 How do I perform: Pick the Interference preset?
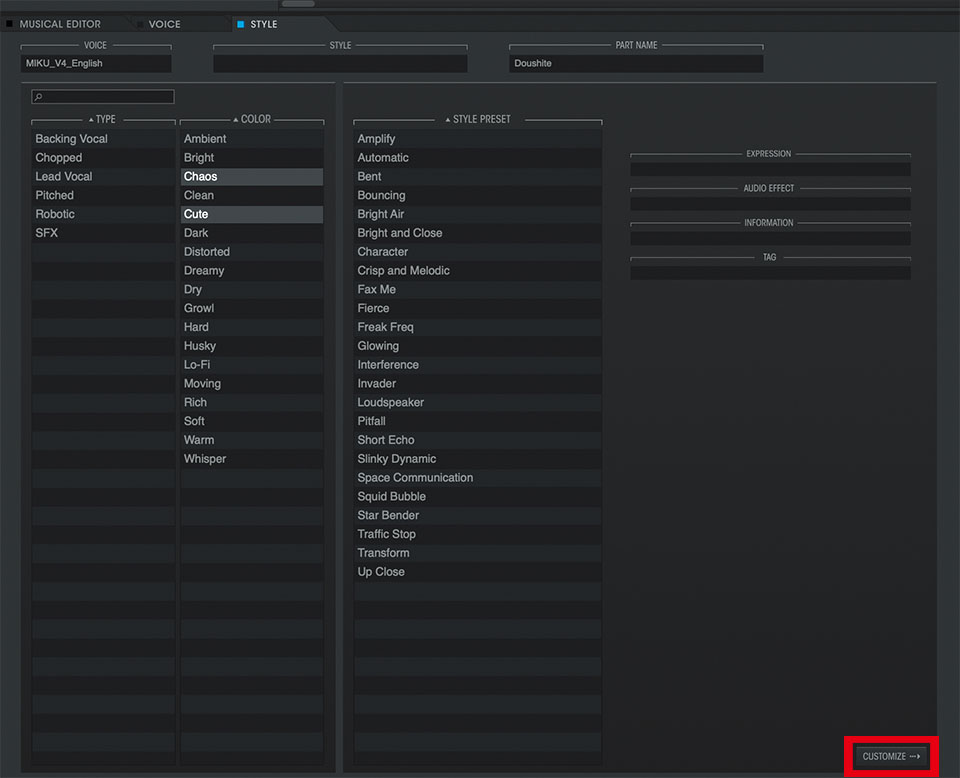pyautogui.click(x=478, y=365)
